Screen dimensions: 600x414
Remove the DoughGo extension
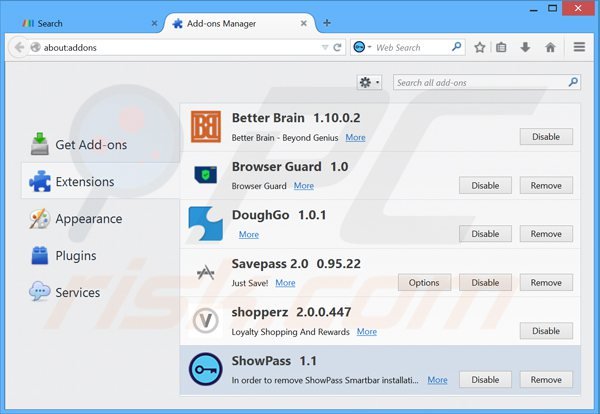pyautogui.click(x=546, y=234)
